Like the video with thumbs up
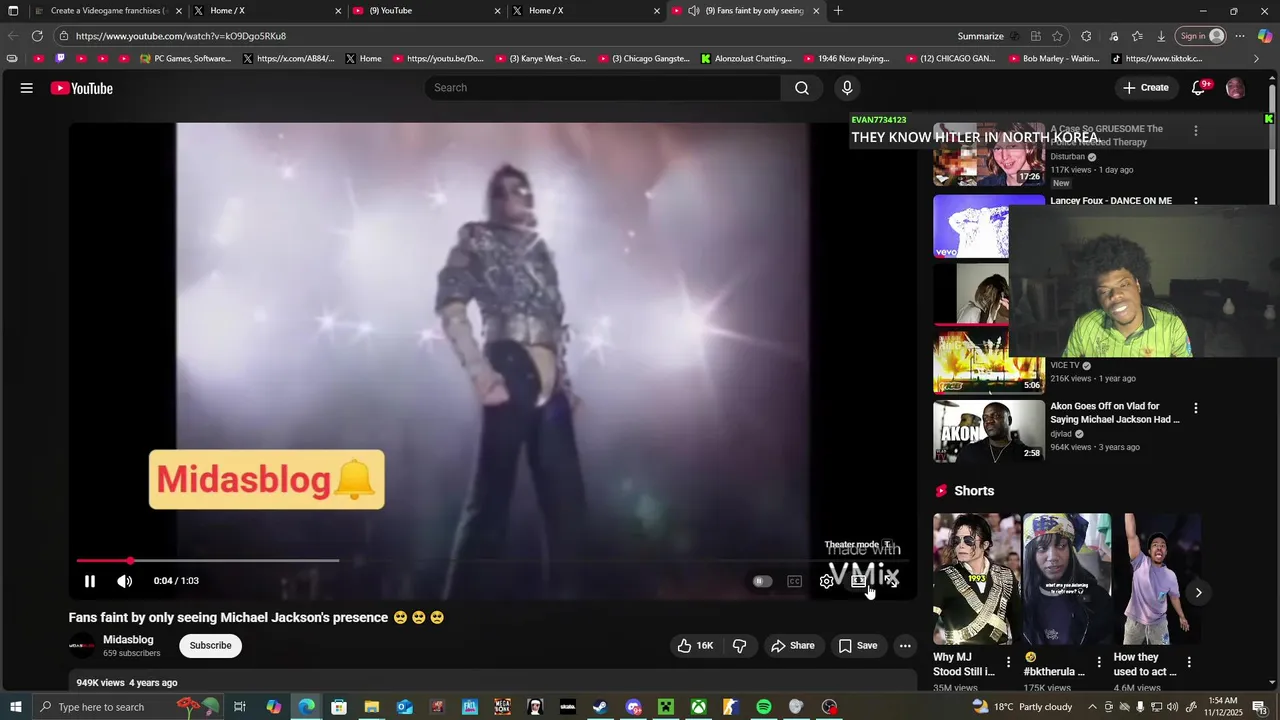The width and height of the screenshot is (1280, 720). (695, 646)
